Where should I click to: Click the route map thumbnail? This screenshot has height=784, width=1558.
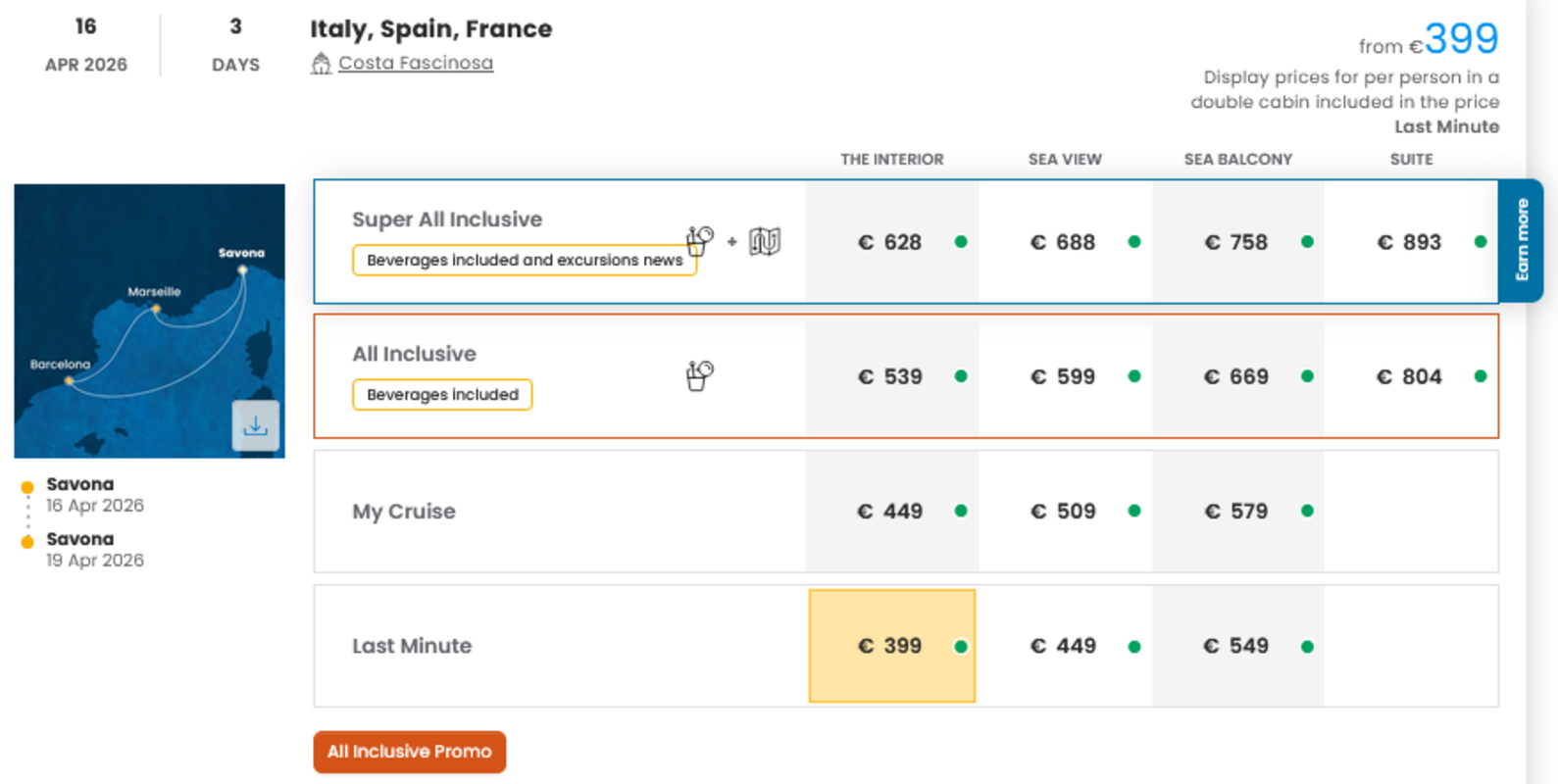pos(137,314)
